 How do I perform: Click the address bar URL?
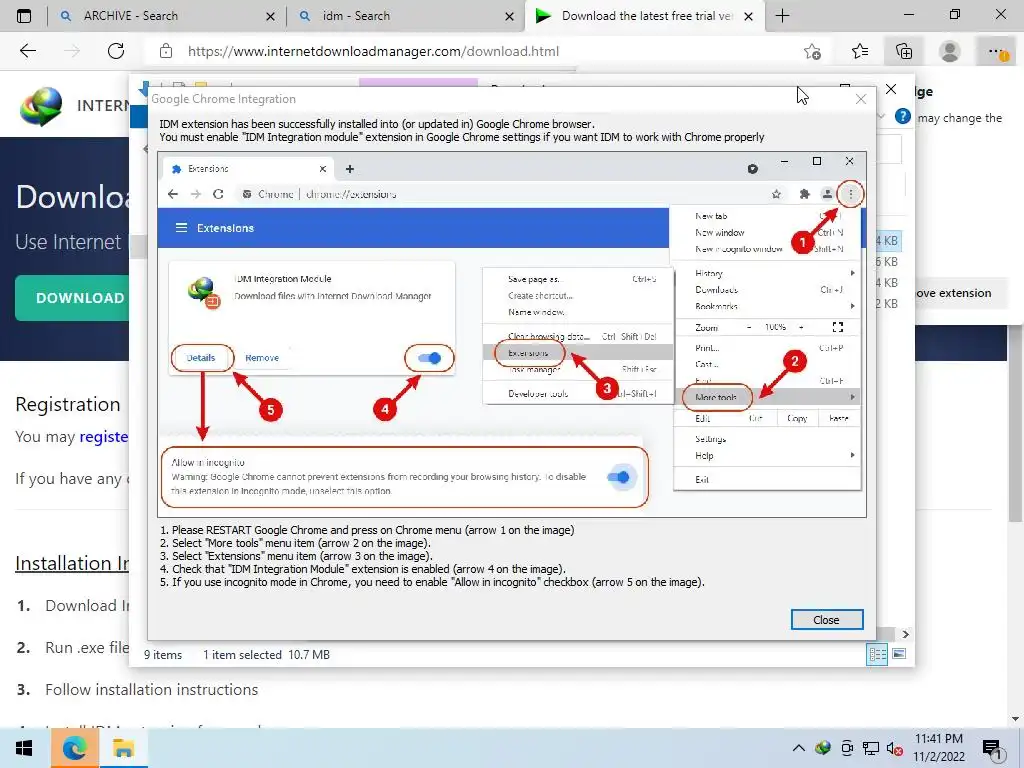coord(373,51)
